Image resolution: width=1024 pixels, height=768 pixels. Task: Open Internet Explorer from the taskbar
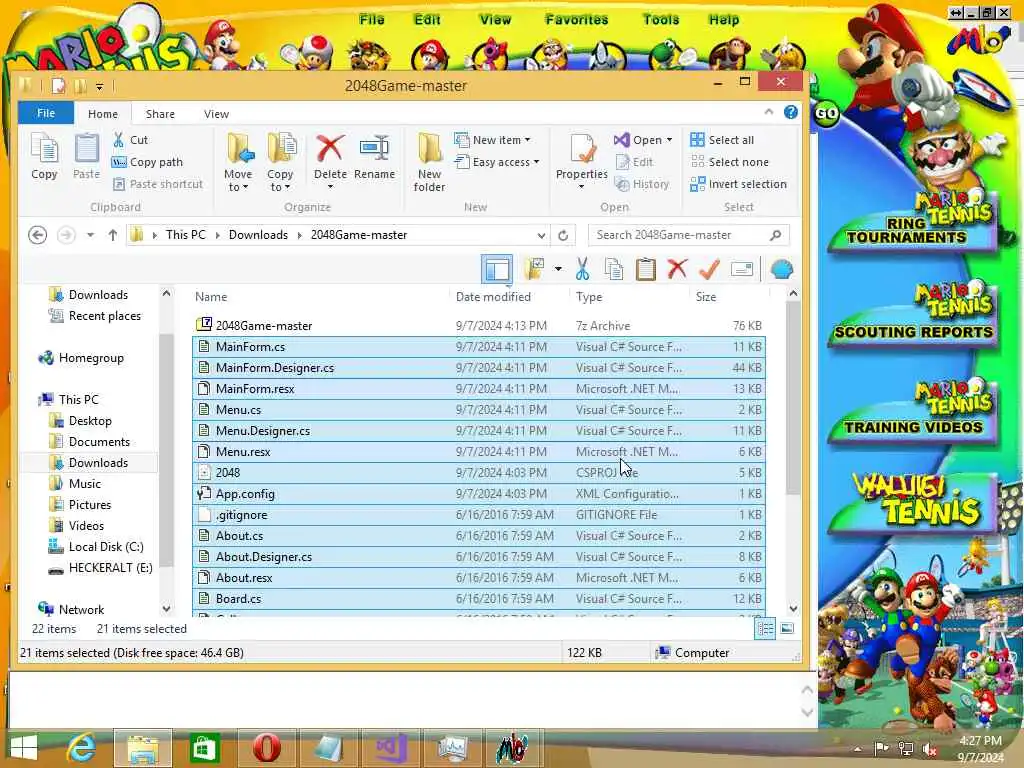(82, 747)
